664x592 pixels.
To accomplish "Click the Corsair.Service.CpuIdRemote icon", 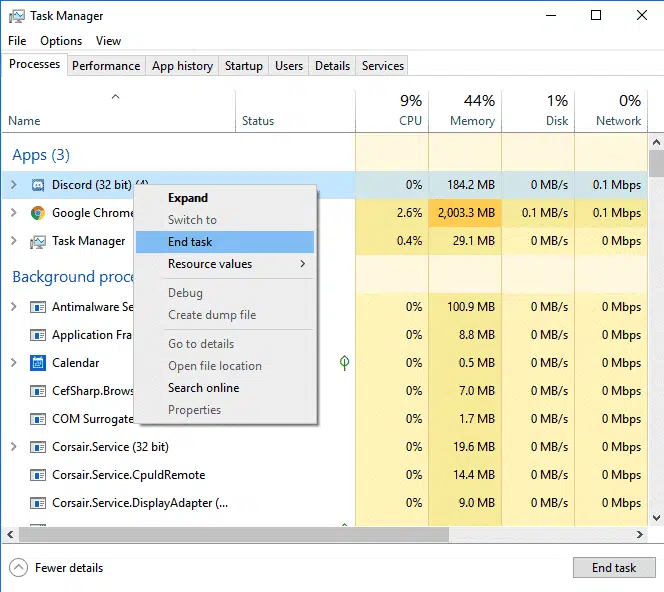I will coord(38,475).
